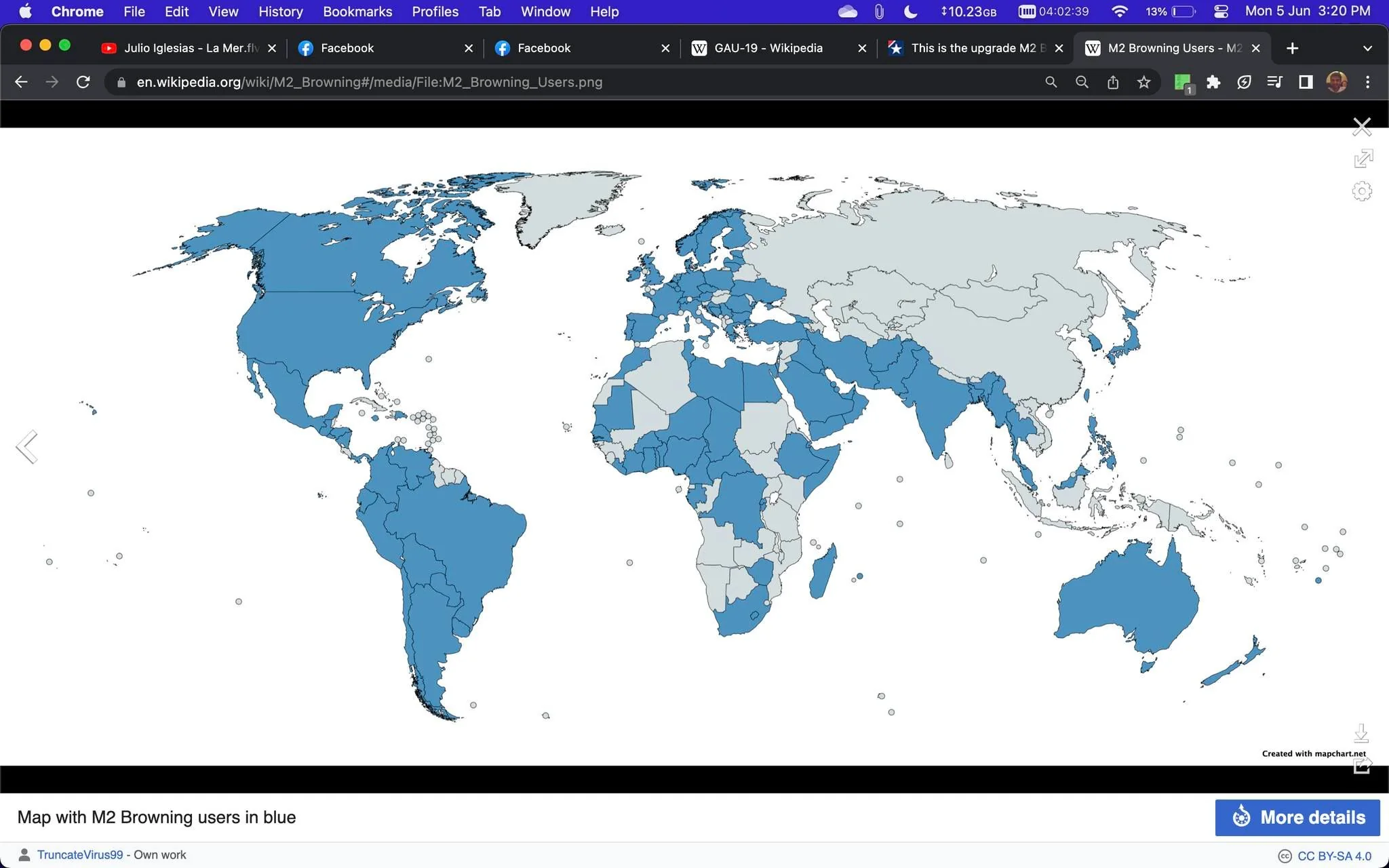View site information lock icon
Screen dimensions: 1389x868
coord(121,82)
